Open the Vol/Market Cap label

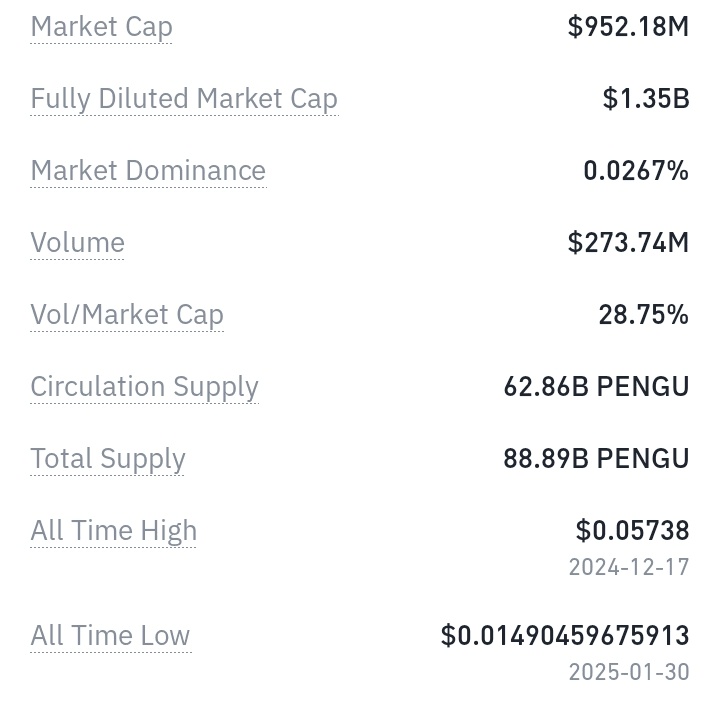tap(127, 315)
